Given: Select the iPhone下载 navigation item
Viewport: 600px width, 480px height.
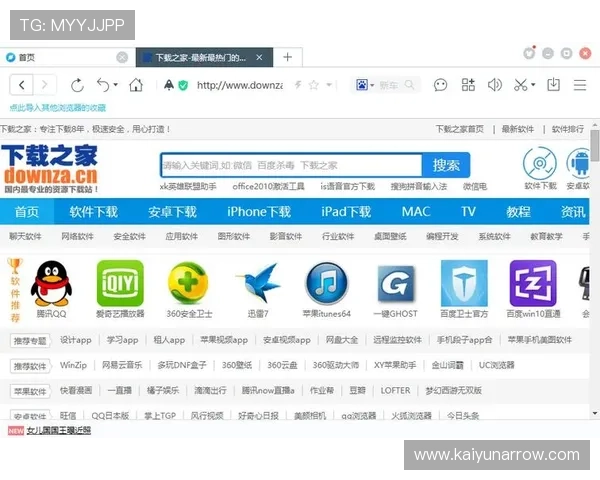Looking at the screenshot, I should (x=259, y=212).
